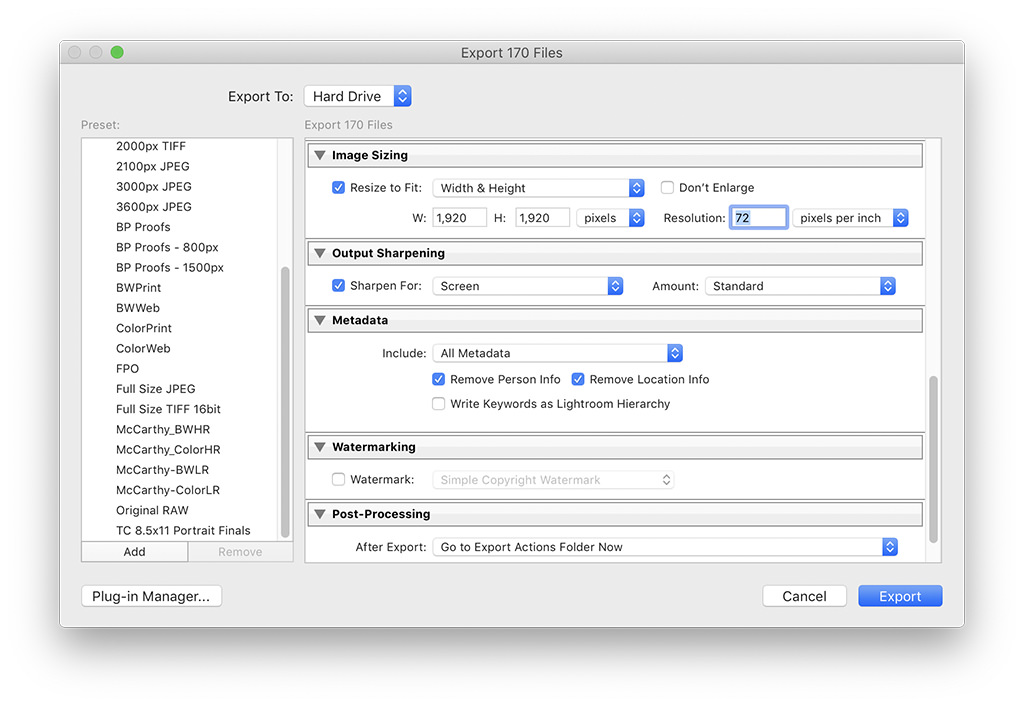Collapse the Metadata section
Screen dimensions: 1024x706
(320, 321)
